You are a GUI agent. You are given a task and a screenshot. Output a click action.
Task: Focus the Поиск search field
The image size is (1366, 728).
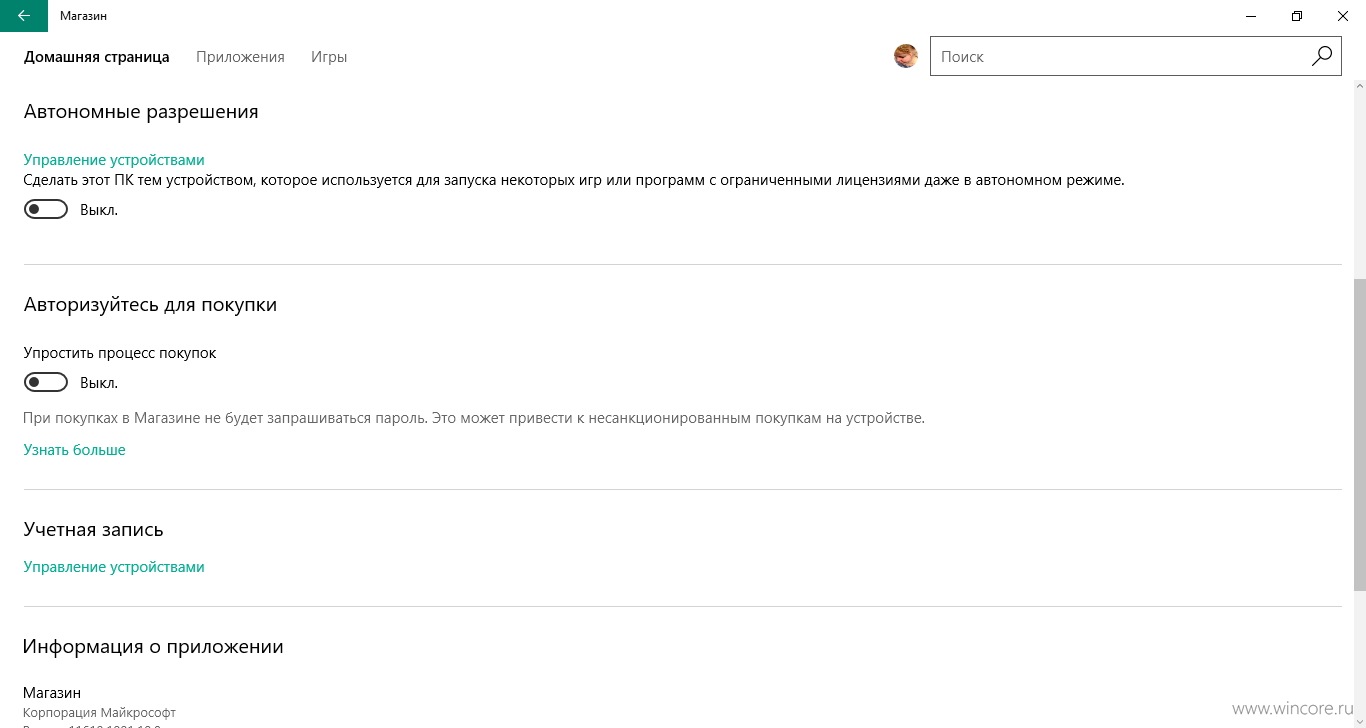click(x=1118, y=57)
